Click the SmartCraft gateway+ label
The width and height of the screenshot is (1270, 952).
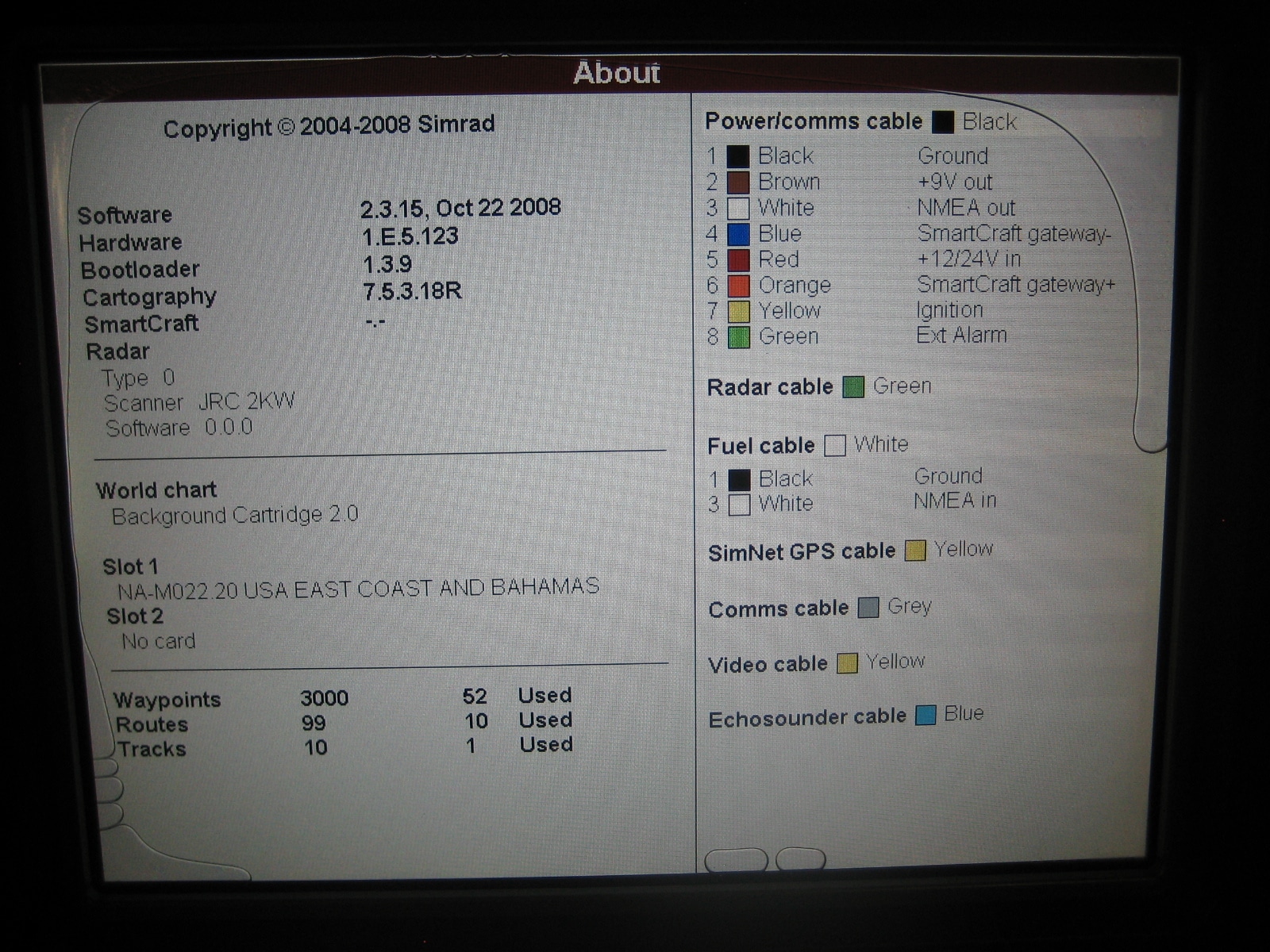1016,284
